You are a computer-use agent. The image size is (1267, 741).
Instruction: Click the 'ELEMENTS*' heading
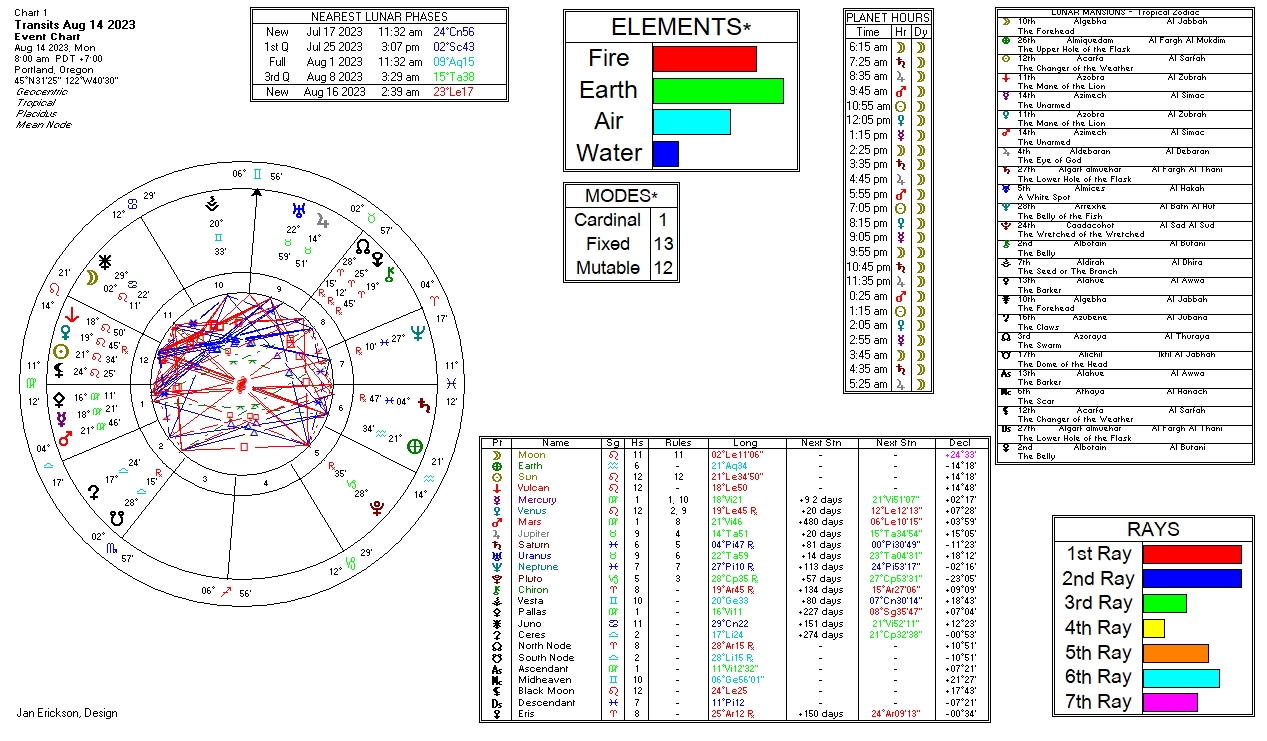click(681, 27)
